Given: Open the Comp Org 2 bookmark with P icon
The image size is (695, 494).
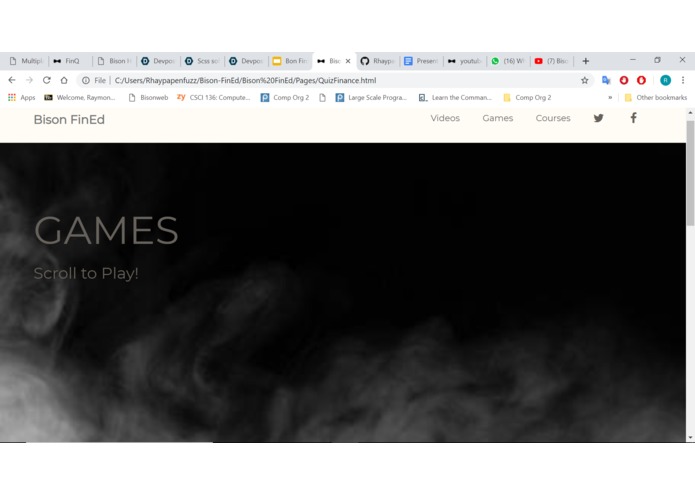Looking at the screenshot, I should click(285, 97).
